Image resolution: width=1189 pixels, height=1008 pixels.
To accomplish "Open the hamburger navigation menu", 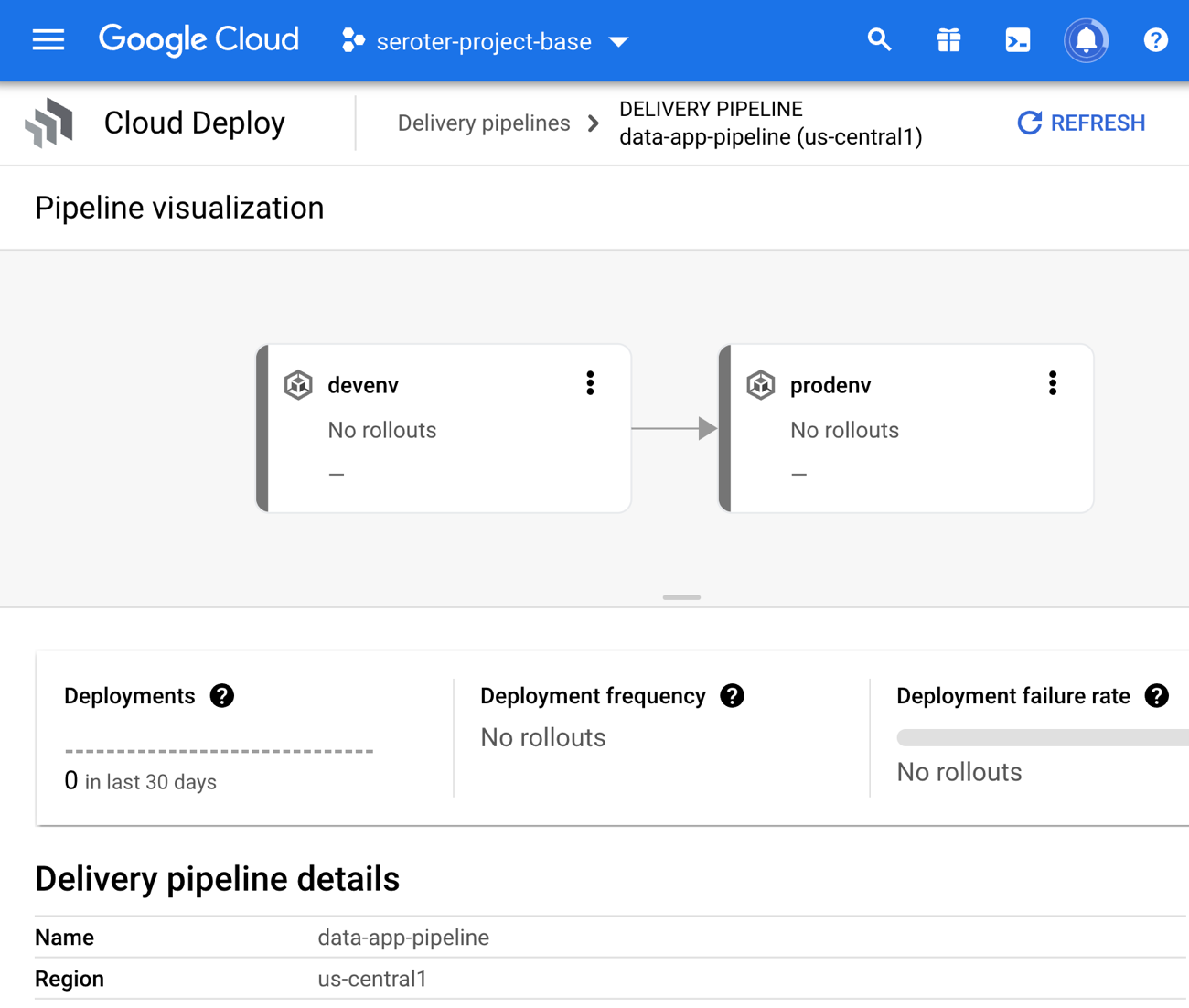I will point(48,40).
